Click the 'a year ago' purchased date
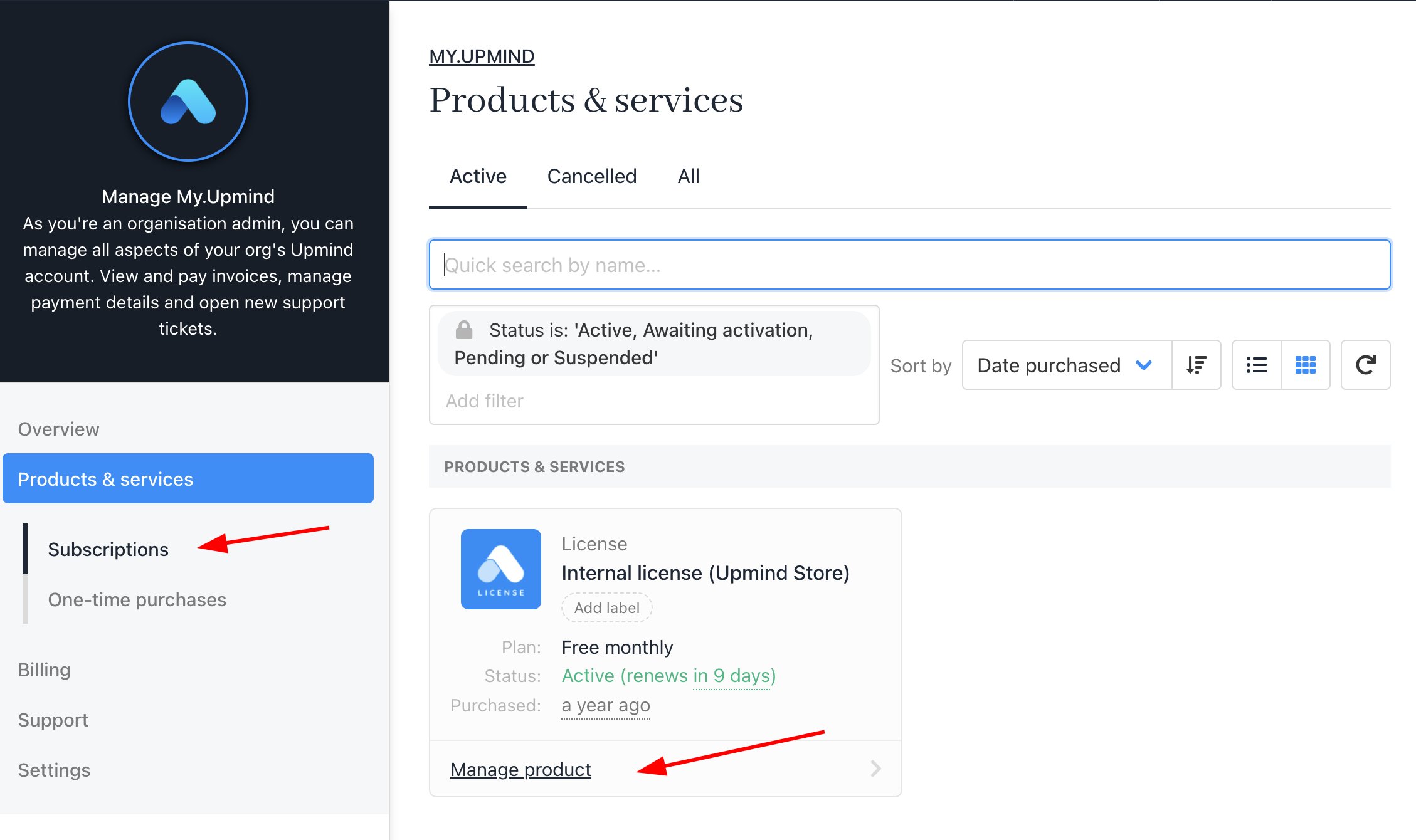Viewport: 1416px width, 840px height. [x=606, y=705]
